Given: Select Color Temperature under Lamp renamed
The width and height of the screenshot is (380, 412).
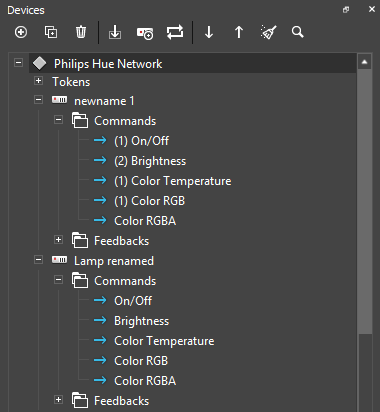Looking at the screenshot, I should coord(164,341).
